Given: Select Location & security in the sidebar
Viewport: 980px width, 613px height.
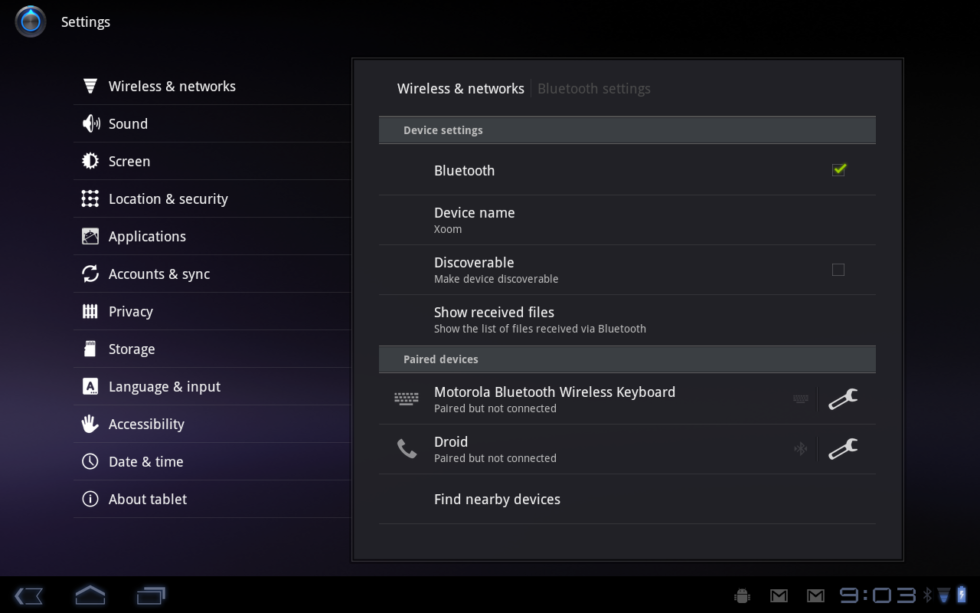Looking at the screenshot, I should [x=168, y=199].
